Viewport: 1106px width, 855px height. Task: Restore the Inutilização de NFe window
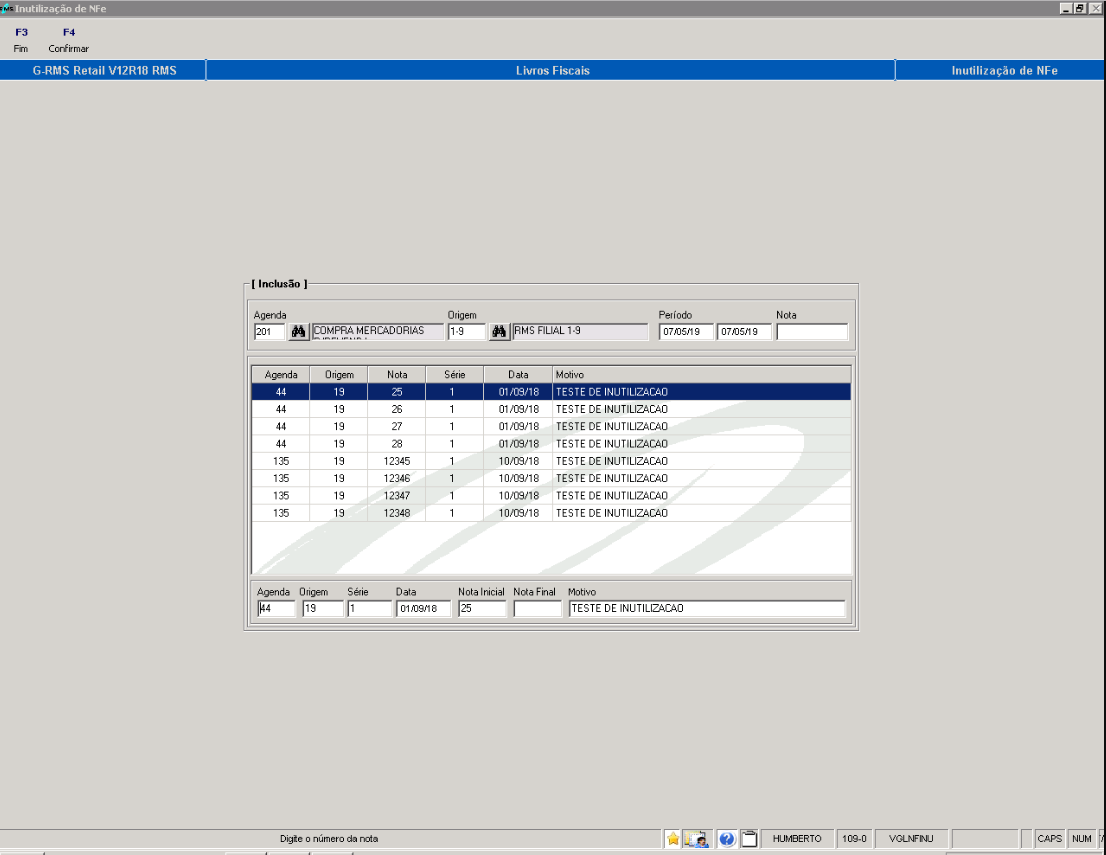click(1080, 8)
